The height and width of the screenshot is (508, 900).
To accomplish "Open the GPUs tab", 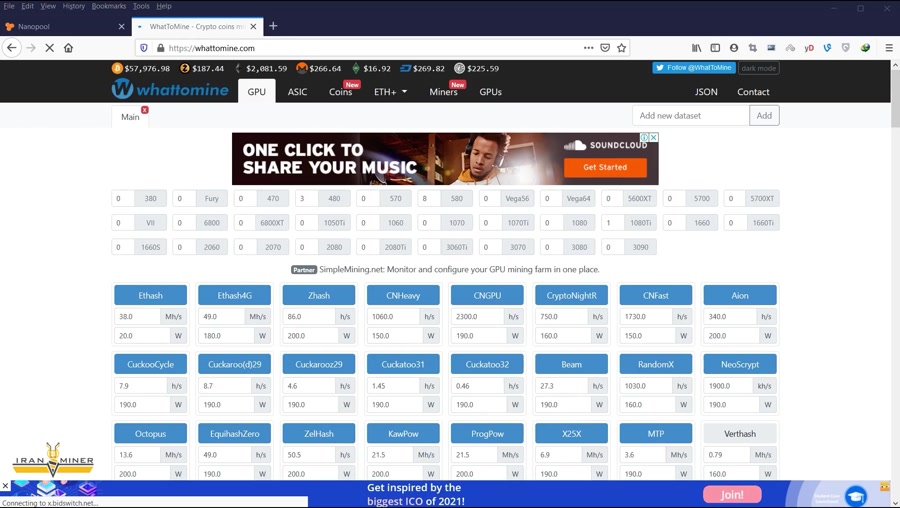I will (491, 91).
